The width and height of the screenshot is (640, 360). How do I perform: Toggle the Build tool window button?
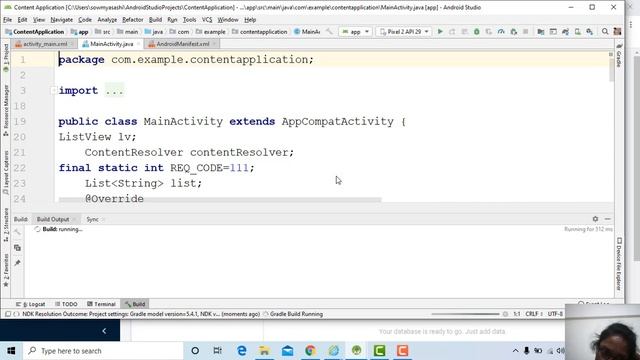(135, 304)
